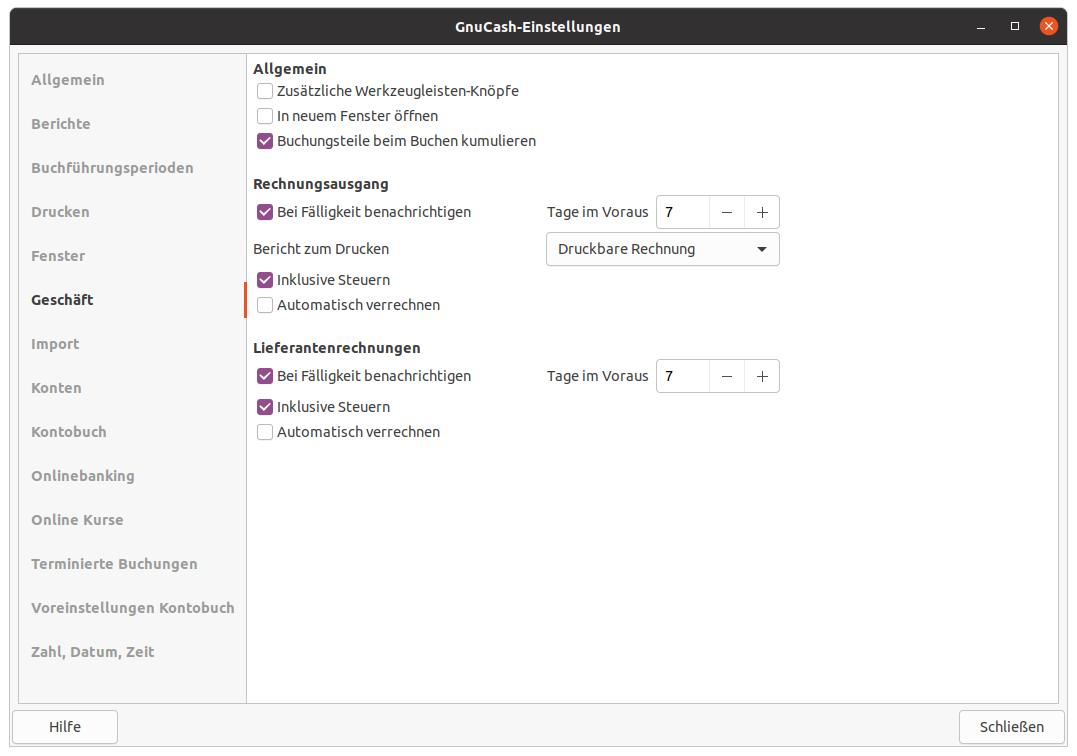The height and width of the screenshot is (756, 1077).
Task: Enable Zusätzliche Werkzeugleisten-Knöpfe checkbox
Action: click(x=265, y=91)
